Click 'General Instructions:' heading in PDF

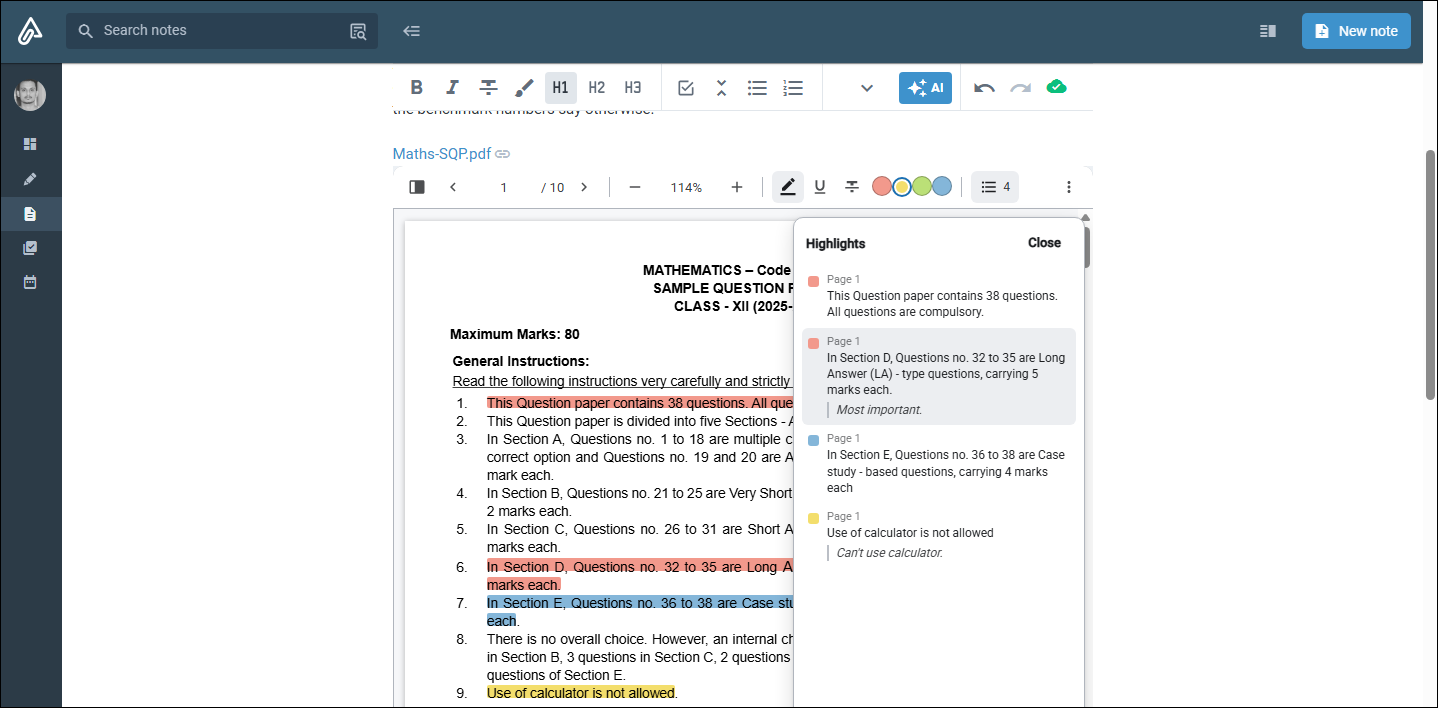521,361
